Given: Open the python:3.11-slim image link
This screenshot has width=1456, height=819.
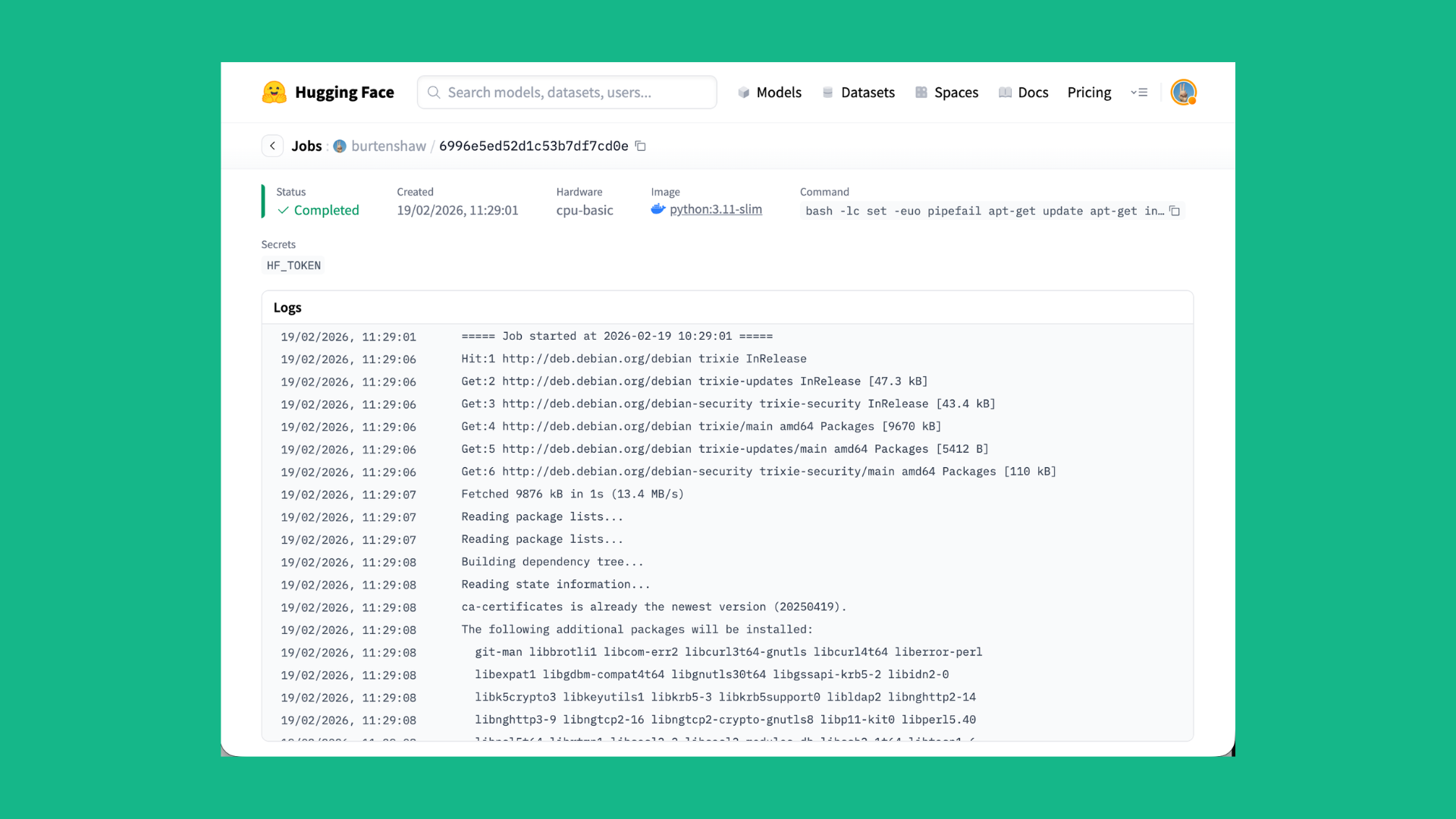Looking at the screenshot, I should click(x=715, y=209).
